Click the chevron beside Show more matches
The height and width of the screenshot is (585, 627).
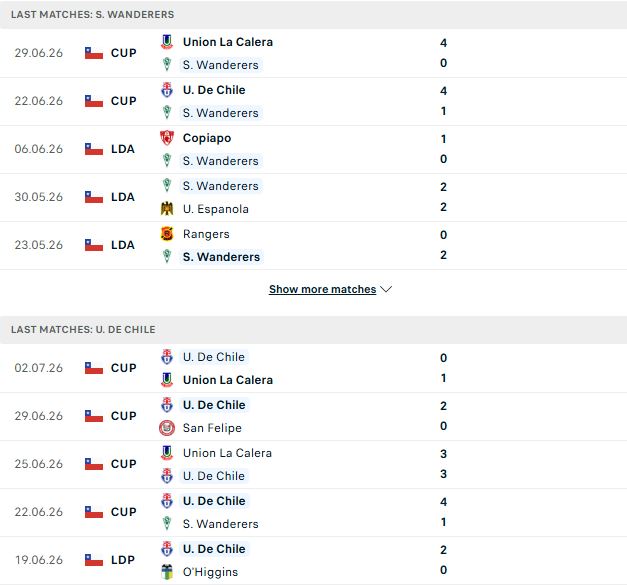pos(386,289)
